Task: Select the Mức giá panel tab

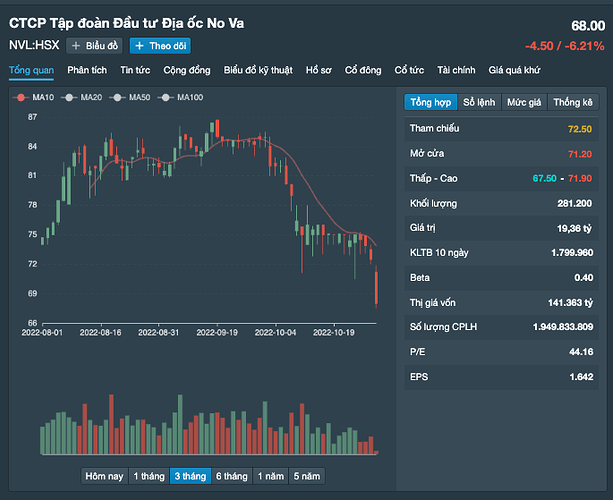Action: [524, 102]
